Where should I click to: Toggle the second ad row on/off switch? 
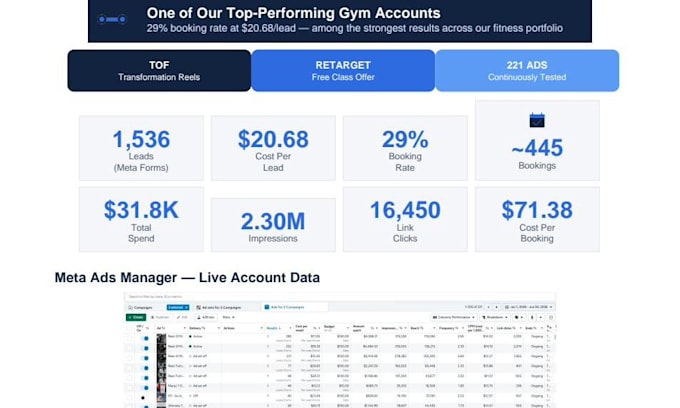(146, 348)
